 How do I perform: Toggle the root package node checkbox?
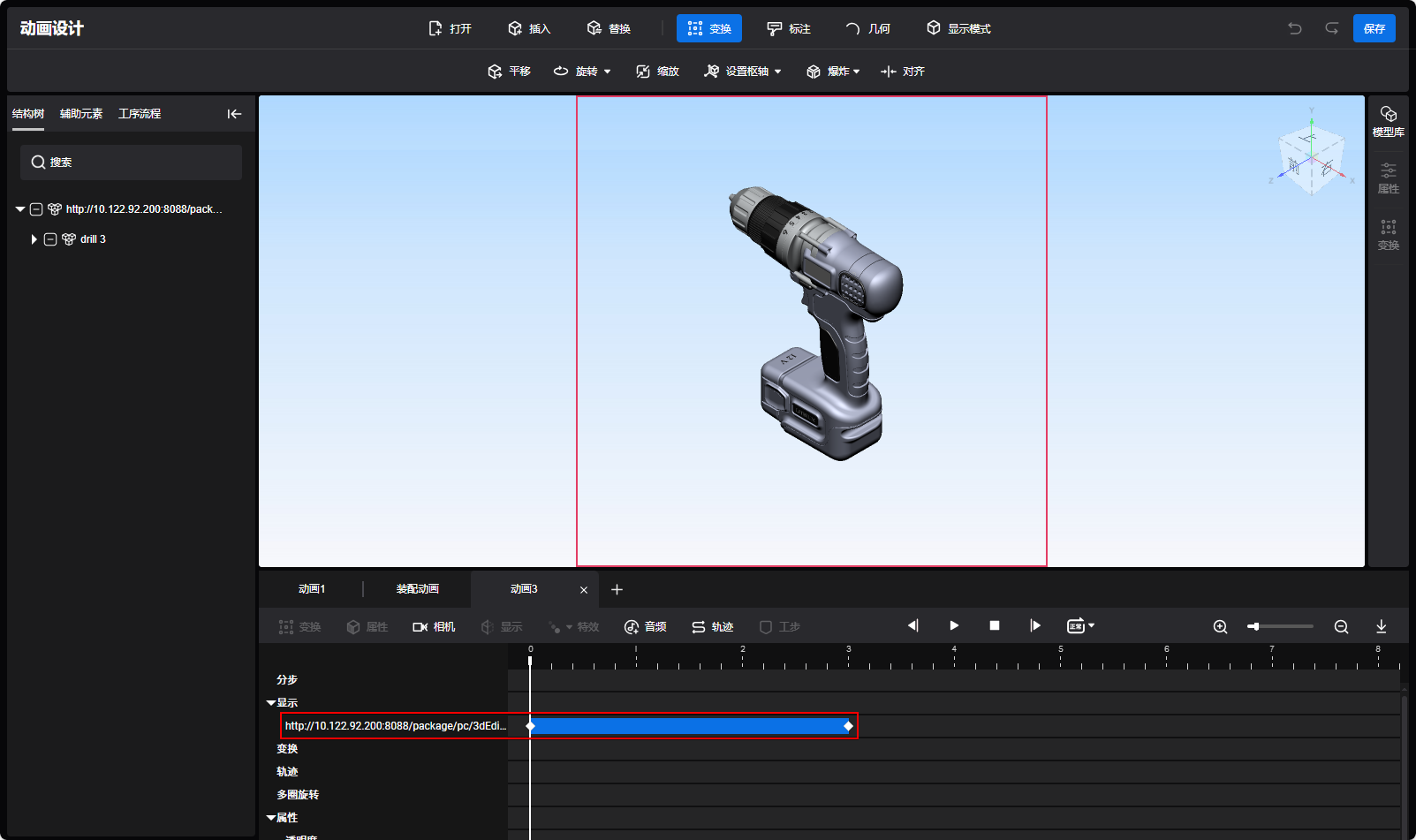36,209
